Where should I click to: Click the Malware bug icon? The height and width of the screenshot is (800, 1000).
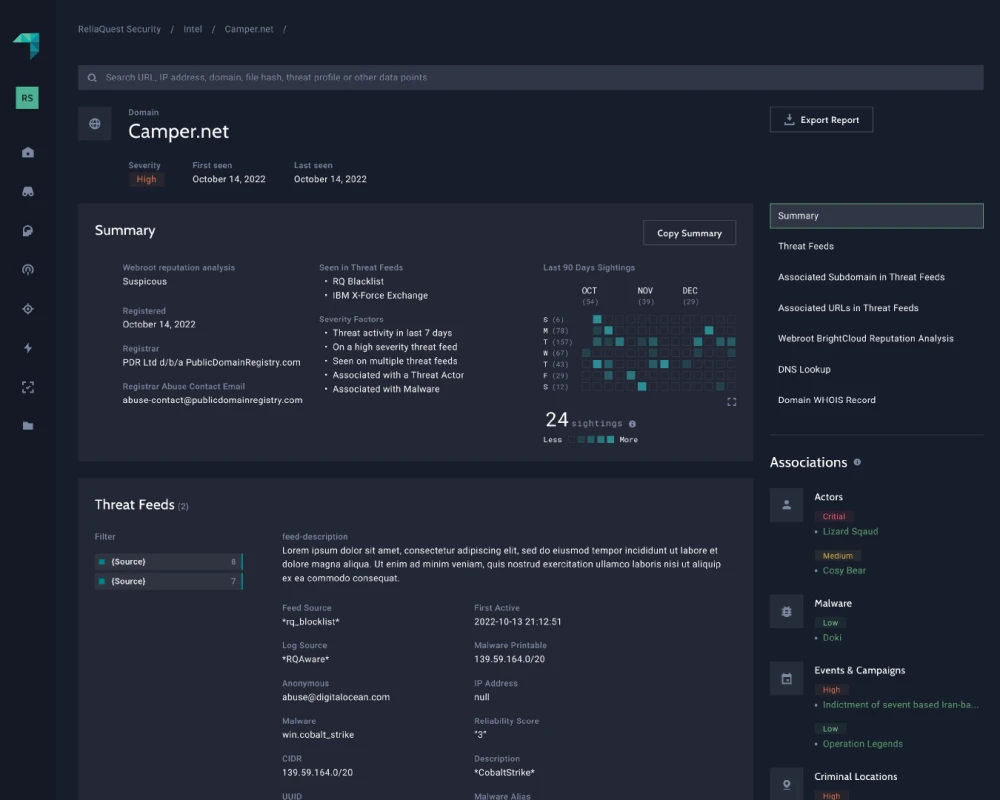click(x=786, y=612)
